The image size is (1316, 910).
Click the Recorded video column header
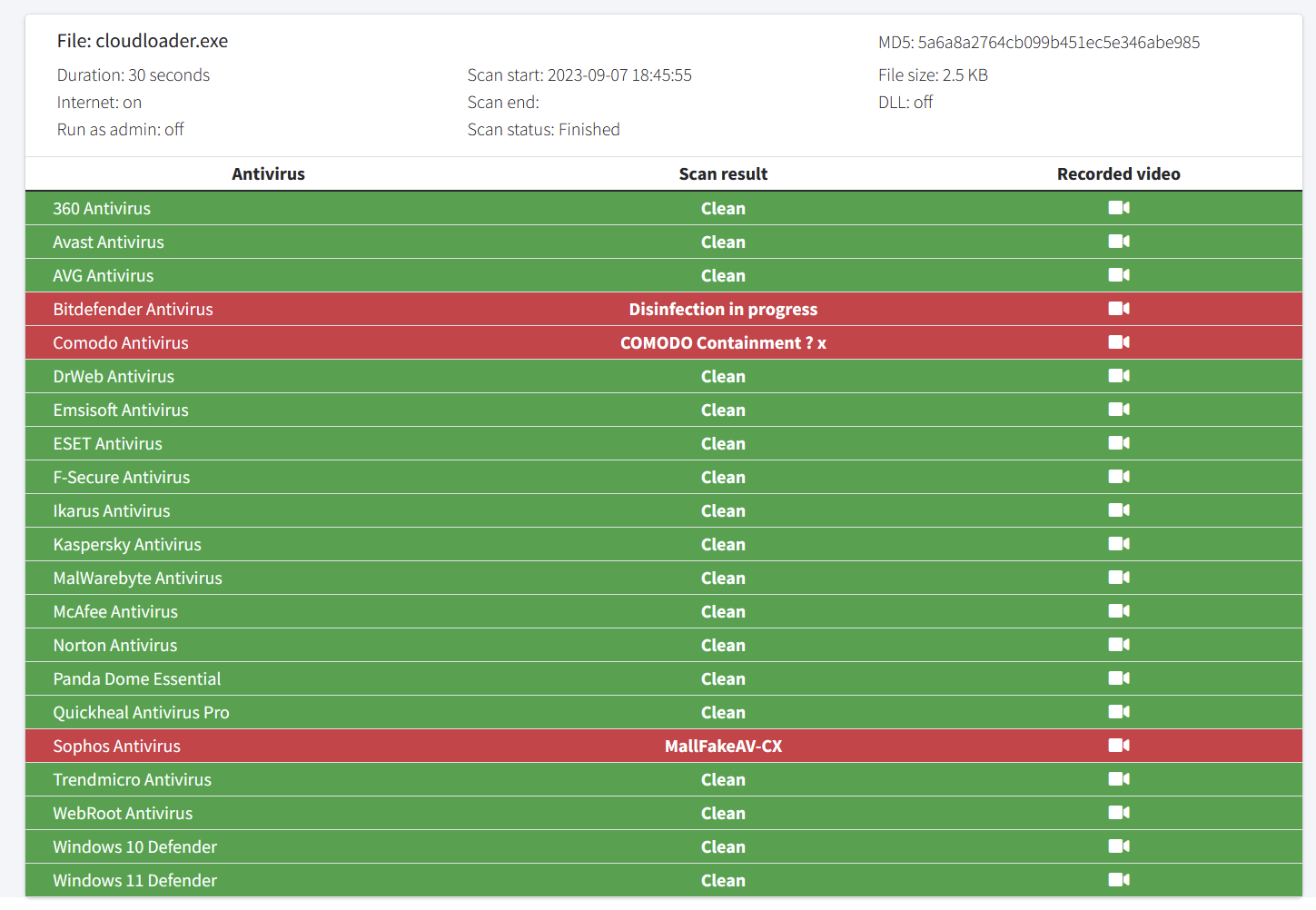pos(1119,173)
